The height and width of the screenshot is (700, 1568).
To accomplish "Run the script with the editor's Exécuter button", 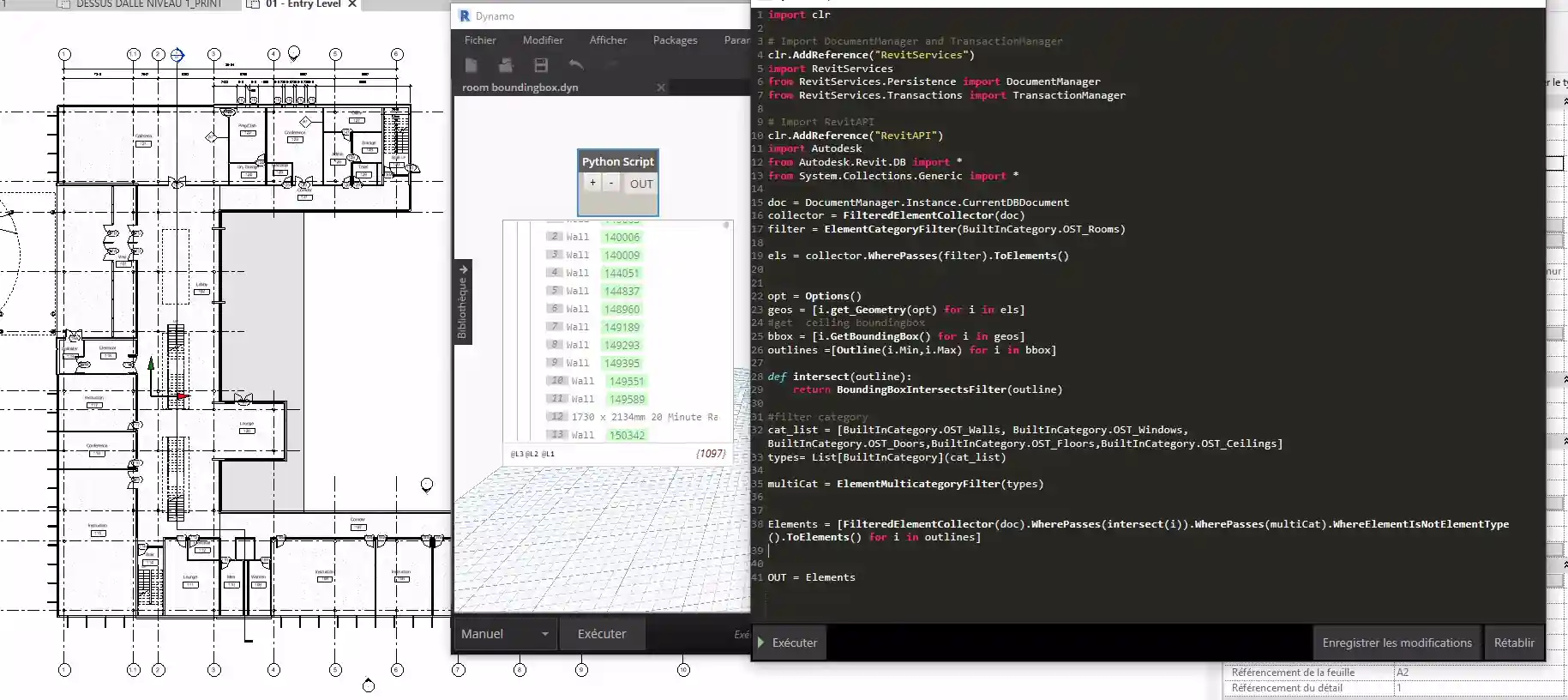I will (789, 643).
